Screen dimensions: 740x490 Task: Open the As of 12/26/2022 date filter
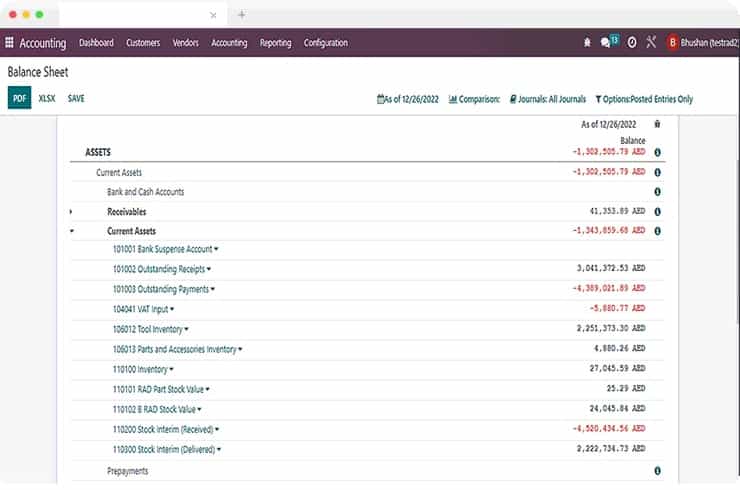[x=407, y=99]
